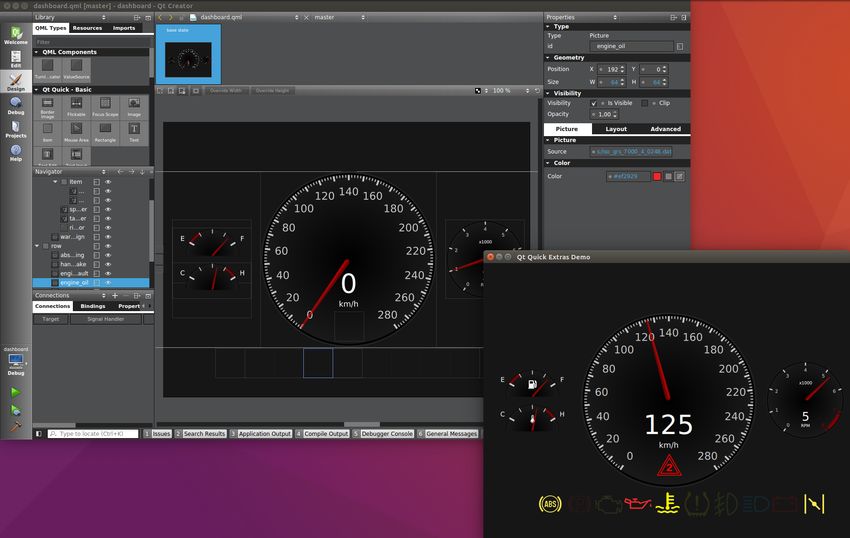Click the yellow coolant temperature indicator in demo

point(667,503)
